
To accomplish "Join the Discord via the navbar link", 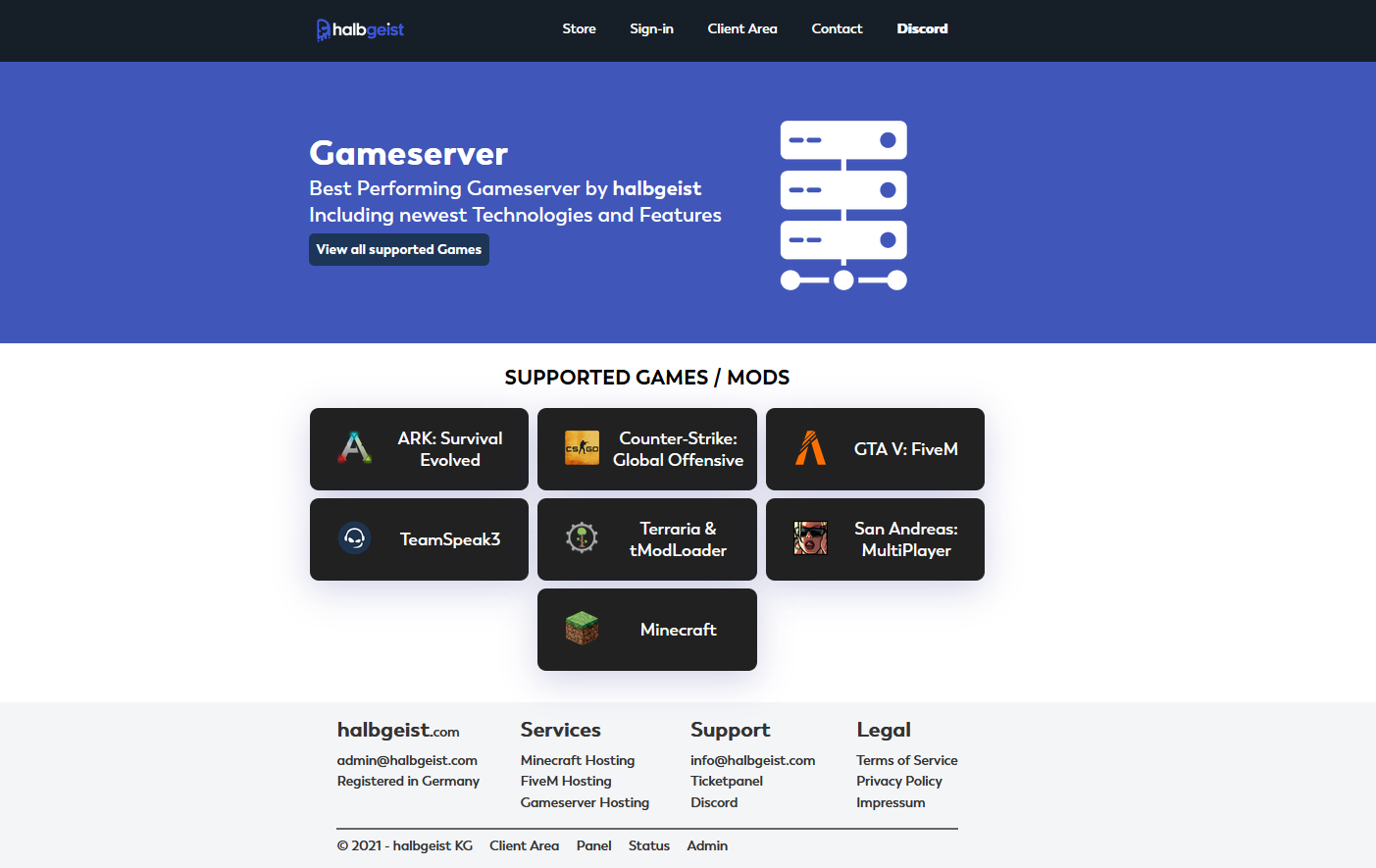I will tap(922, 28).
